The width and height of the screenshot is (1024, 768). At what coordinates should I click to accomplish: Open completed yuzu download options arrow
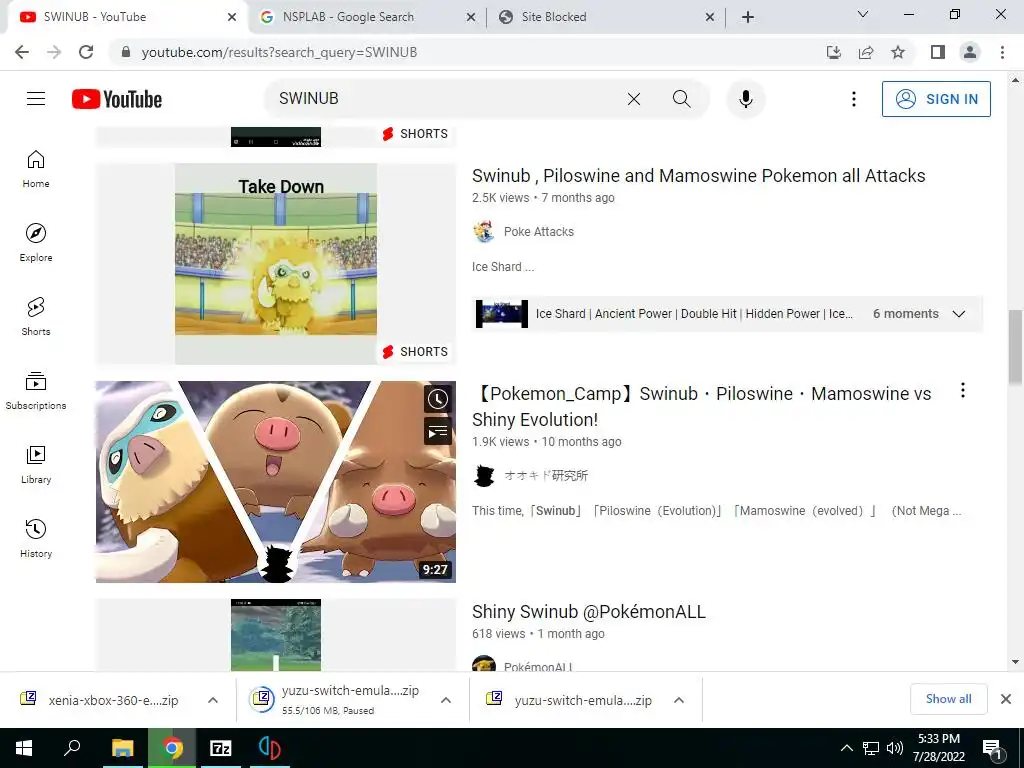point(679,700)
